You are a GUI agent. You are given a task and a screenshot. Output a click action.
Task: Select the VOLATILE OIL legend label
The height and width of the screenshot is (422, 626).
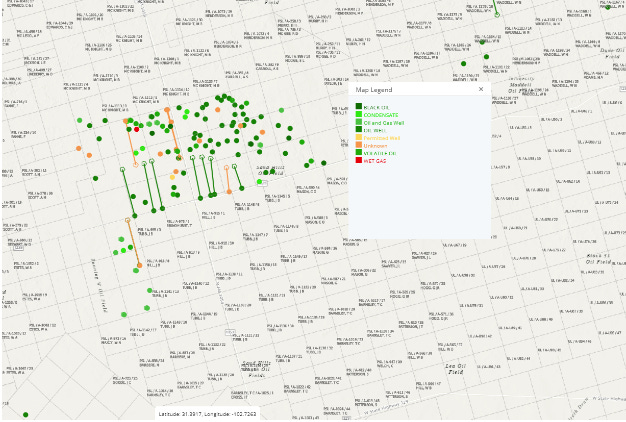tap(380, 153)
